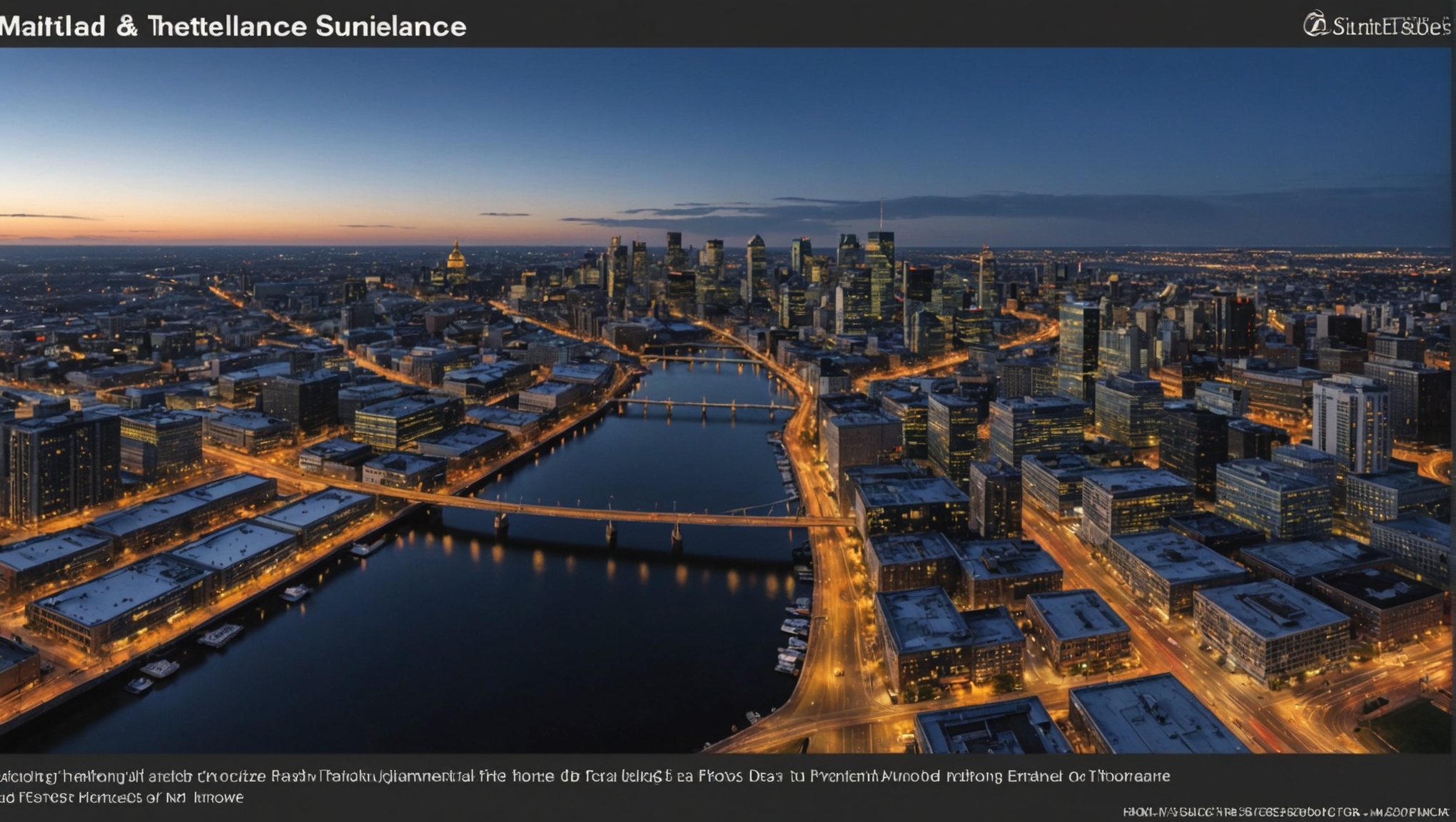The width and height of the screenshot is (1456, 822).
Task: Click the Maitilad & Thetellance Sunielance title
Action: click(233, 26)
